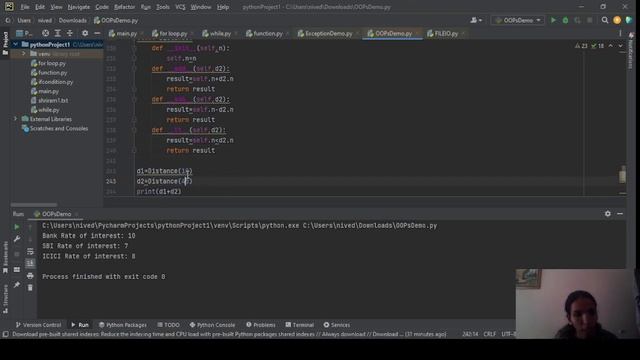
Task: Click CRLF line separator in status bar
Action: point(489,334)
